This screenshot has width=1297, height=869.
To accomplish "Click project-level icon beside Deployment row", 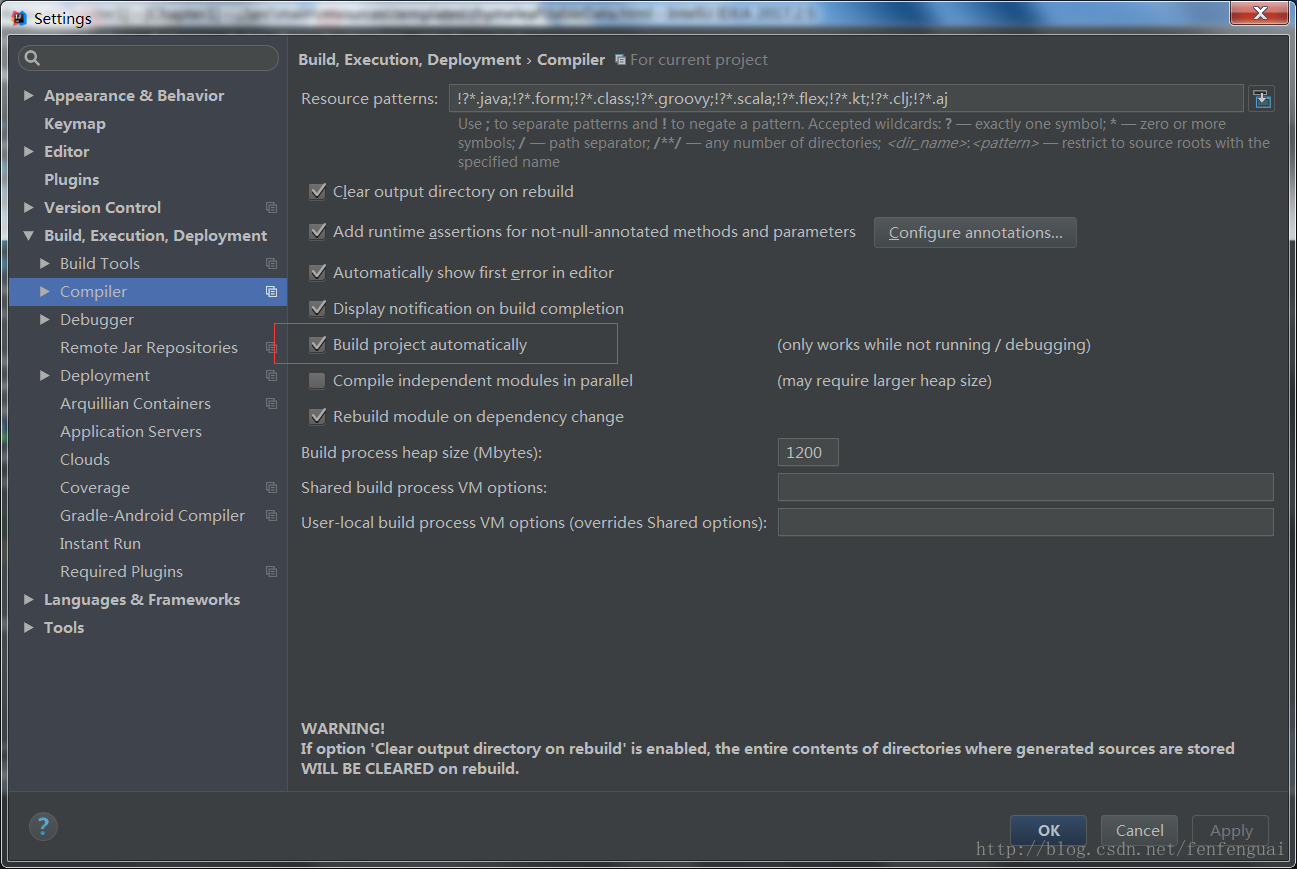I will (271, 376).
